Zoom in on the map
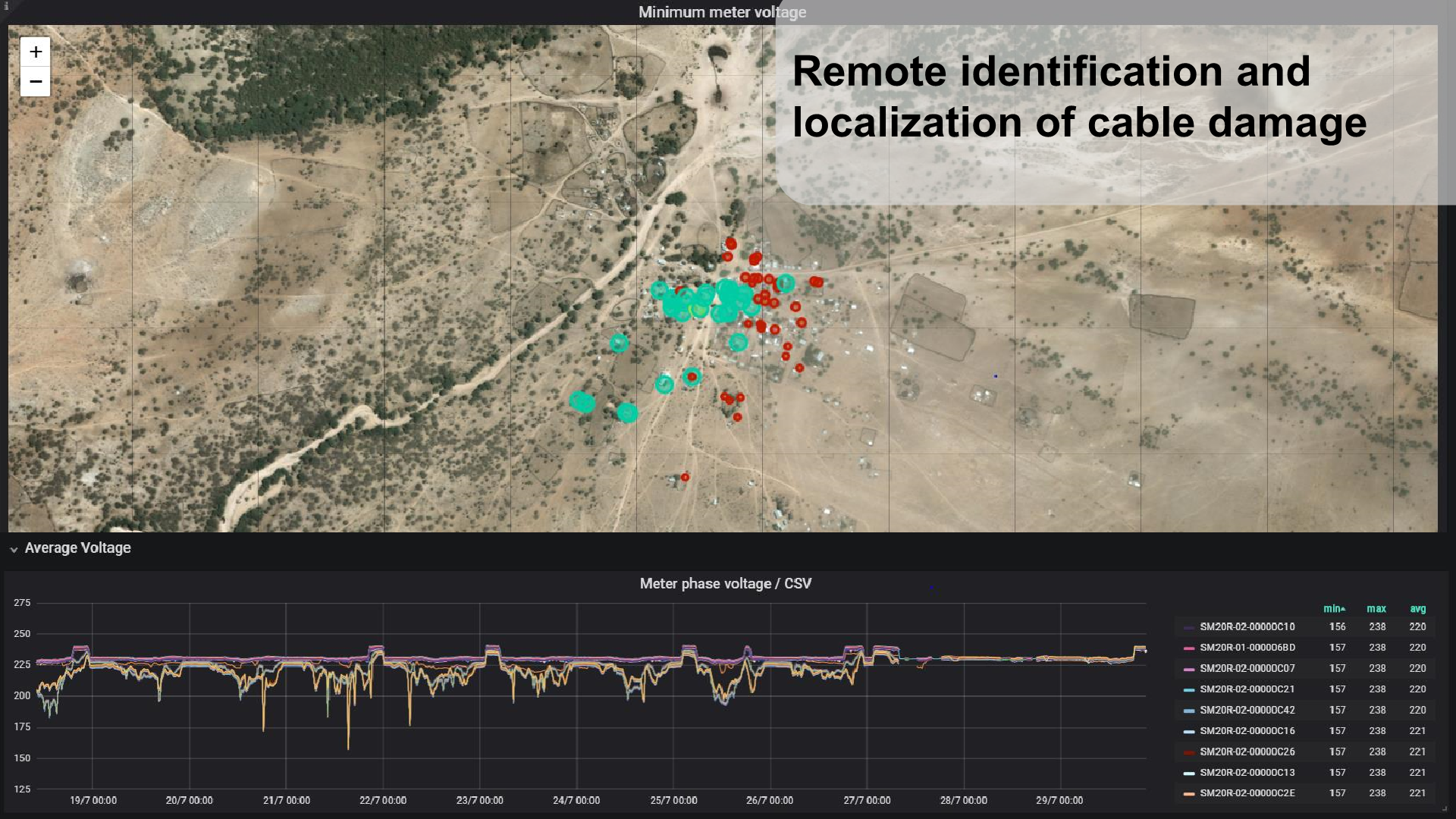1456x819 pixels. click(35, 52)
